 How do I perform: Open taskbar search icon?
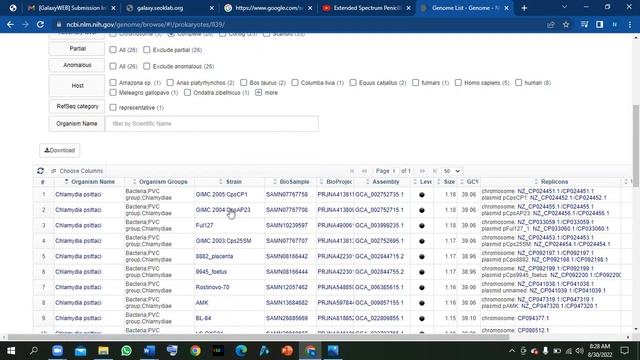tap(34, 351)
